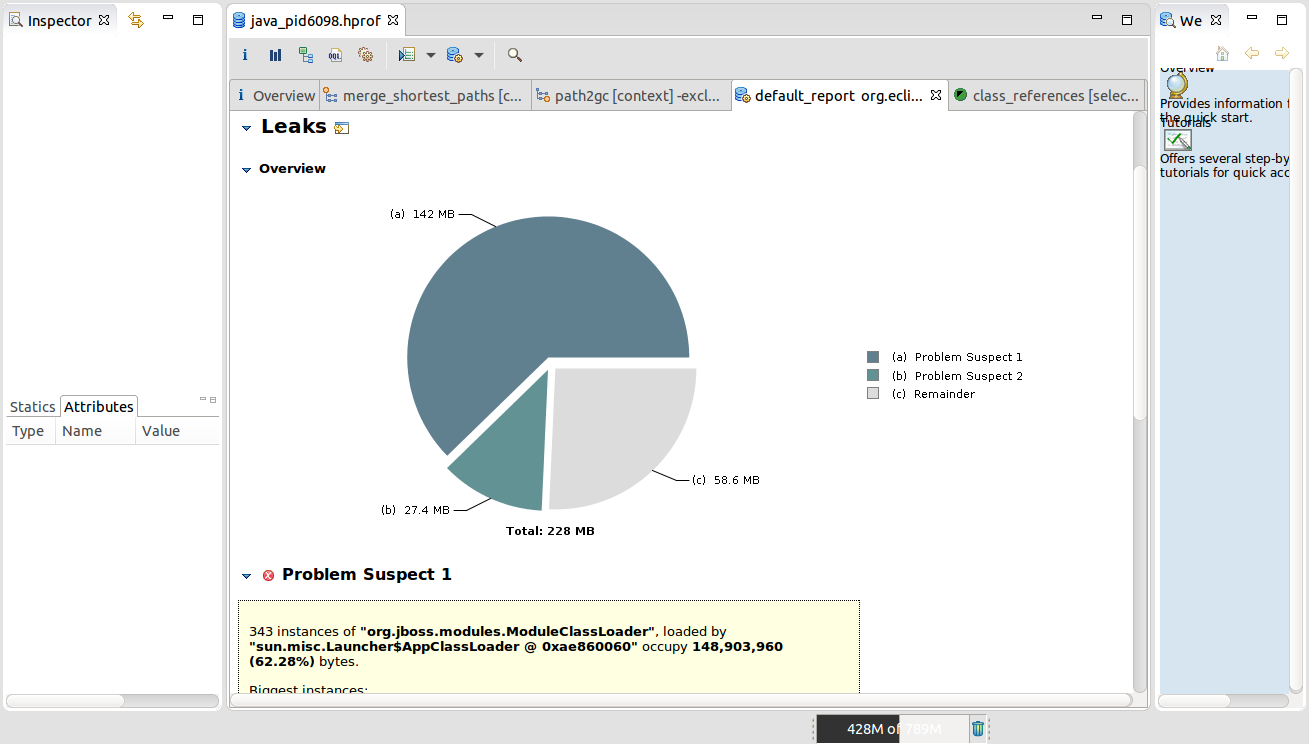
Task: Toggle Link with Snapshot arrows in Inspector
Action: point(136,20)
